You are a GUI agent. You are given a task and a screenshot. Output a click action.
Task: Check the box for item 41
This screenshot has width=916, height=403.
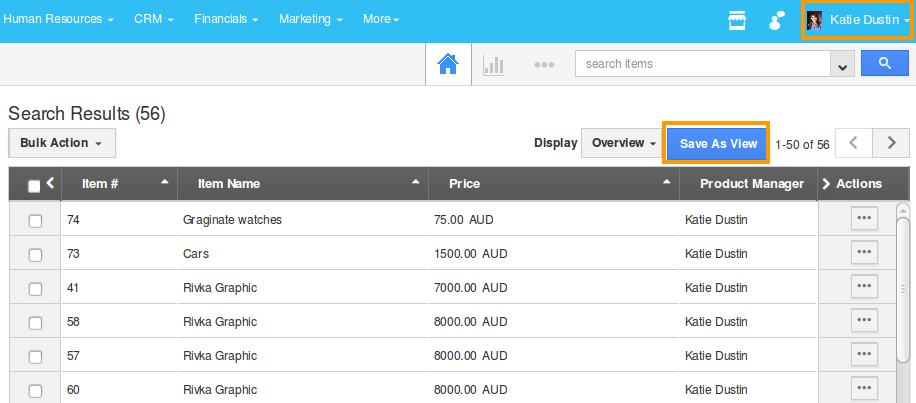35,289
